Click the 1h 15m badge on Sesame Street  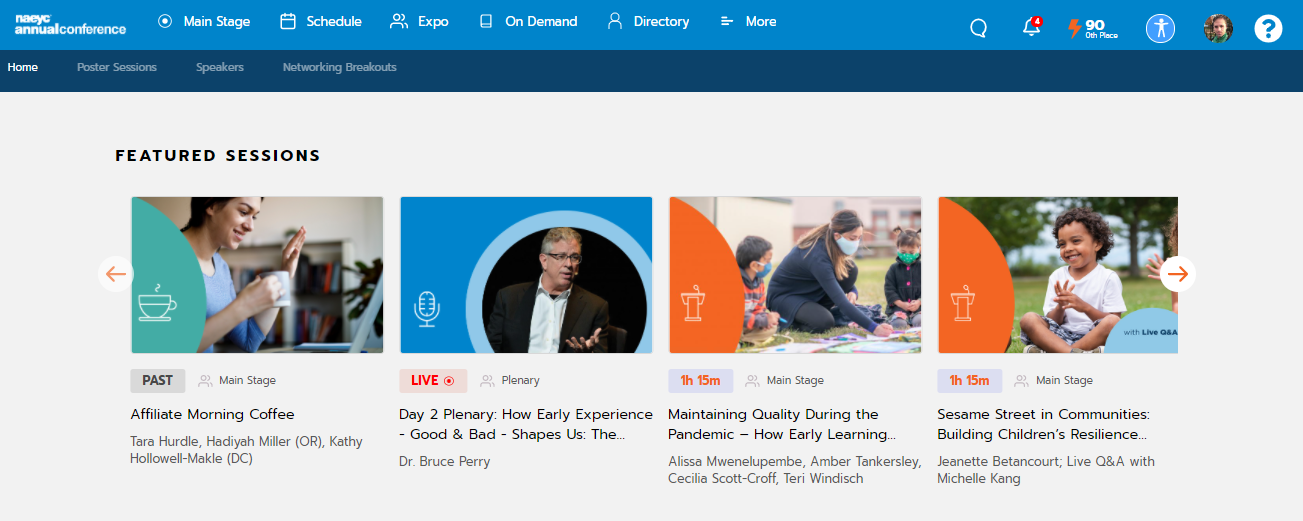pyautogui.click(x=969, y=380)
